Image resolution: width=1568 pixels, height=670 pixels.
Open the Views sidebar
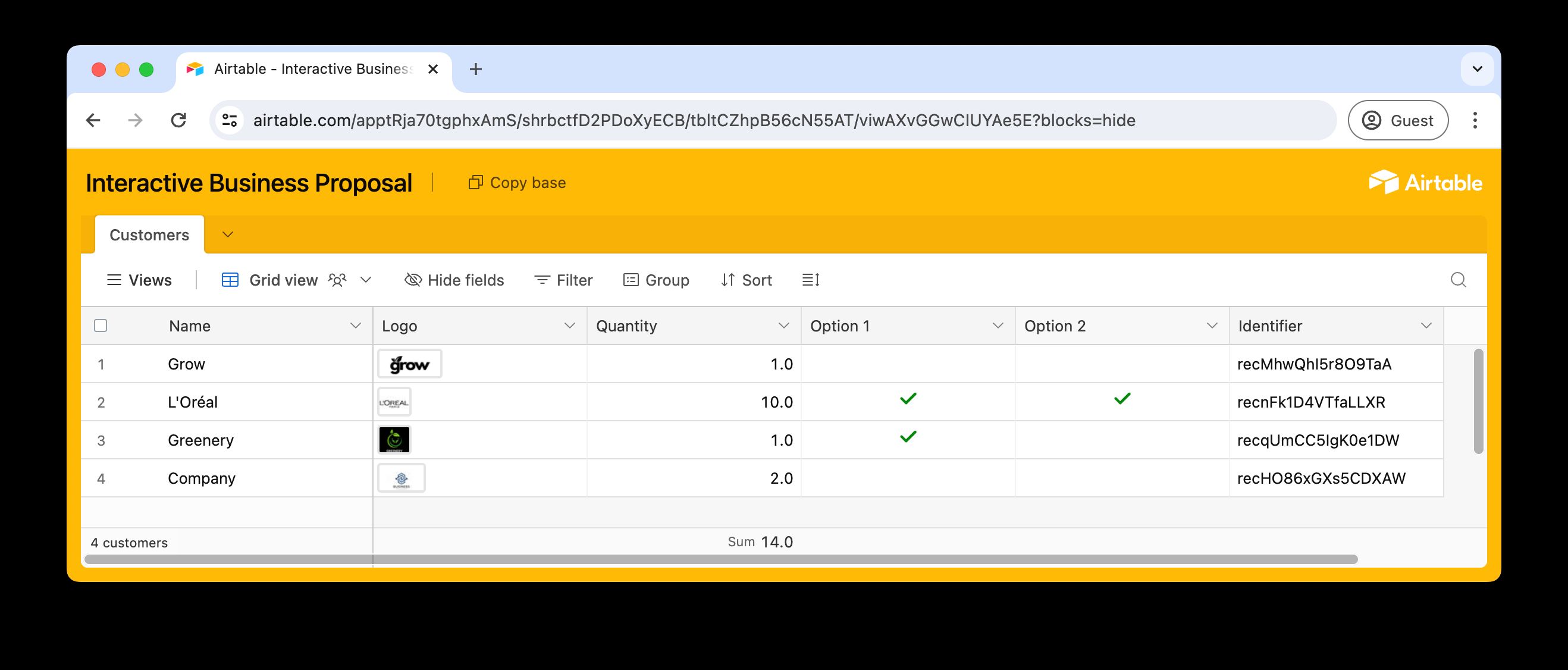(x=139, y=280)
